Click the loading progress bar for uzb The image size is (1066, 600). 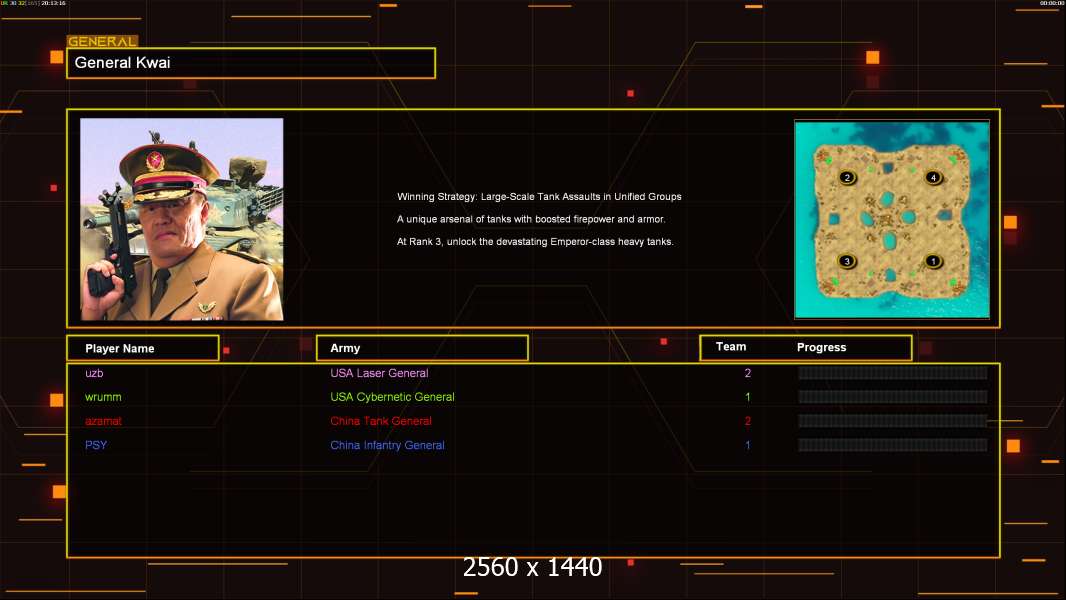(892, 373)
